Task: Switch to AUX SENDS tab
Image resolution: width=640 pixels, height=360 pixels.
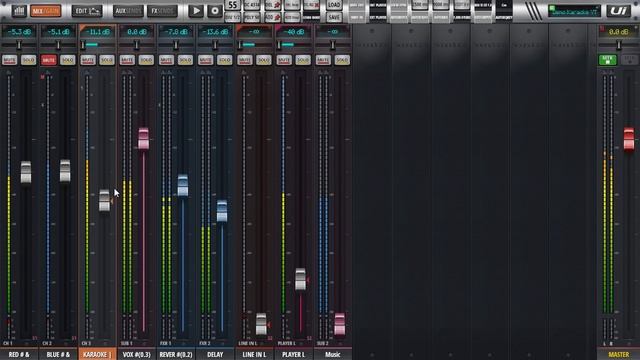Action: pyautogui.click(x=128, y=11)
